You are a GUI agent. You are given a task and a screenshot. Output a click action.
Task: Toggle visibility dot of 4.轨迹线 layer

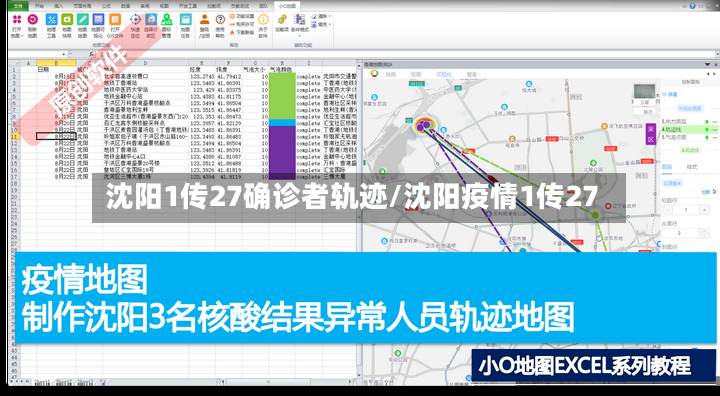click(x=707, y=130)
